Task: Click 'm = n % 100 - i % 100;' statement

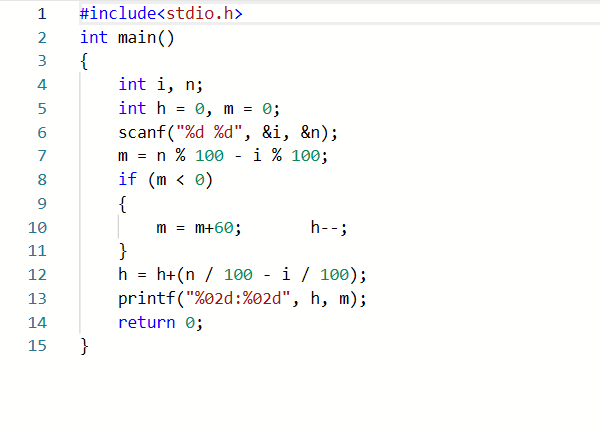Action: pos(223,156)
